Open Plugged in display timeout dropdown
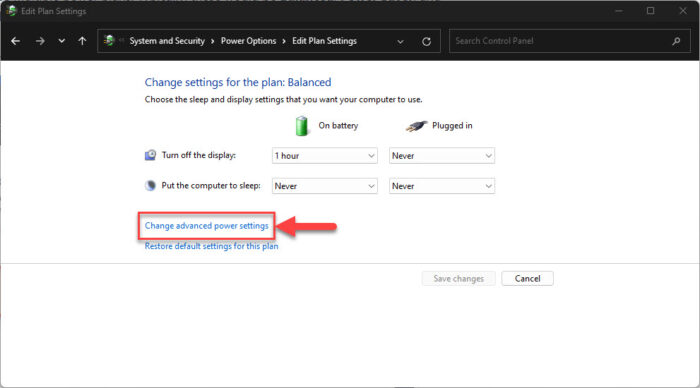700x388 pixels. click(x=442, y=156)
